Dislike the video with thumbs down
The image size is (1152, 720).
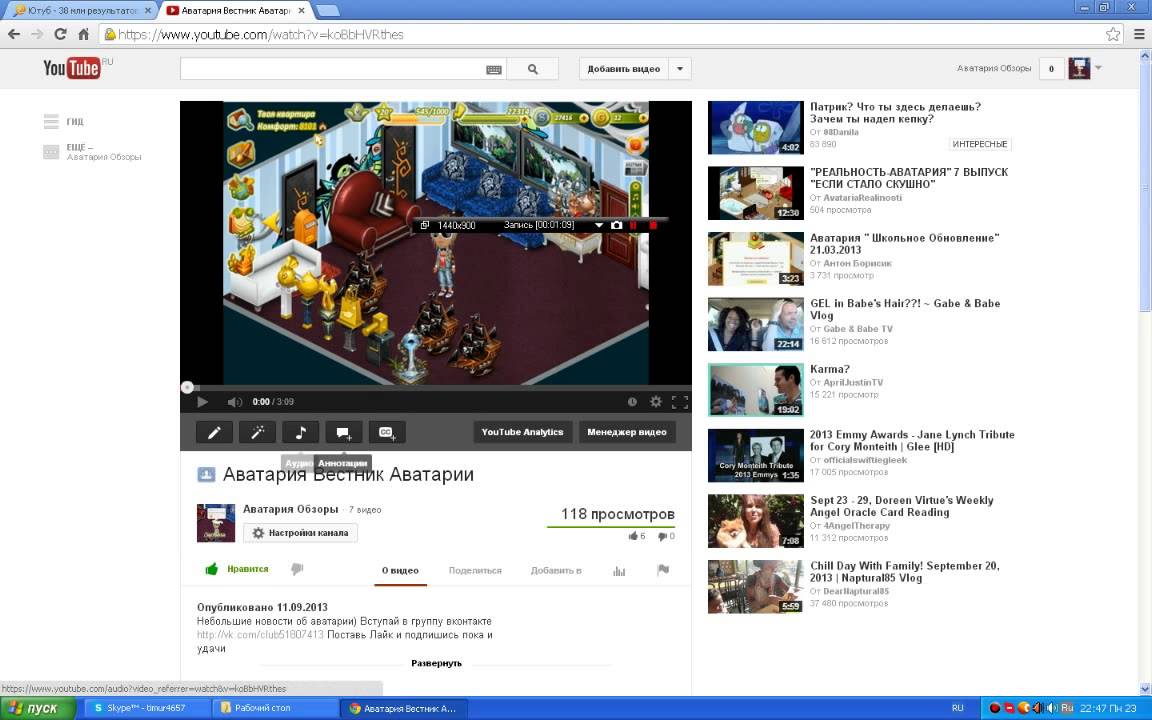(x=297, y=569)
